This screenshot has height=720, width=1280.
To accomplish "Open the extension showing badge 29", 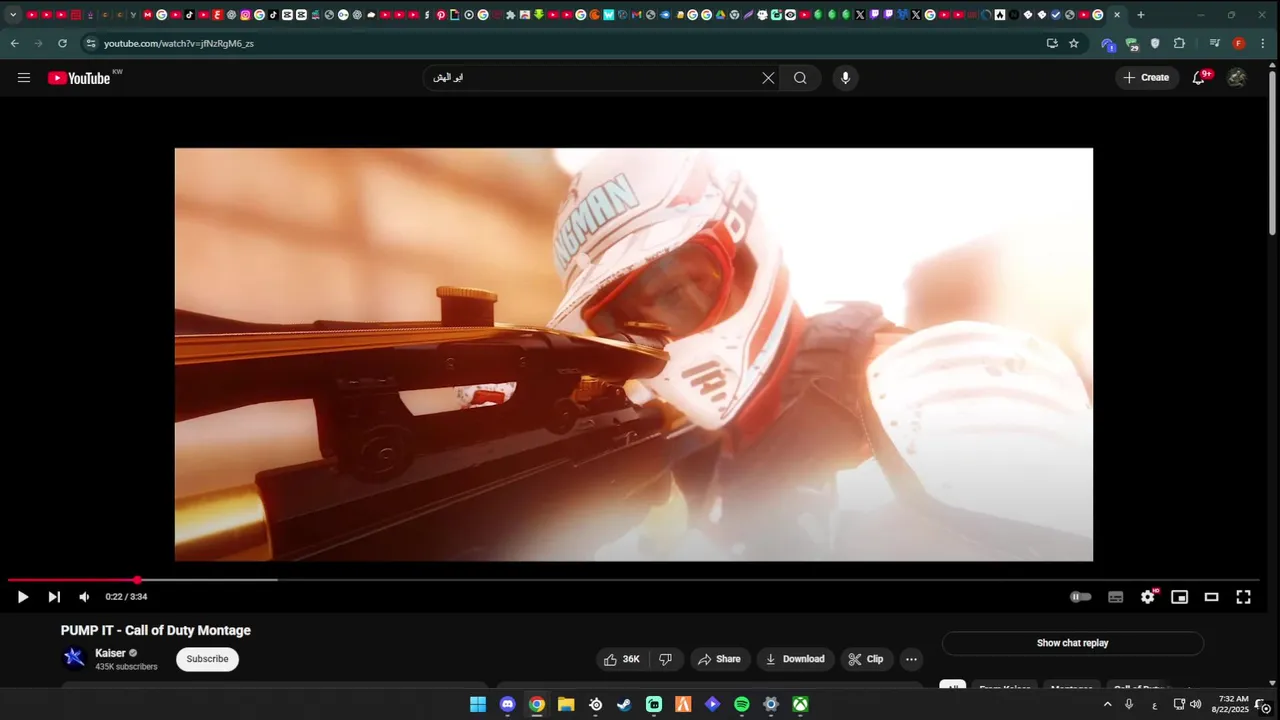I will tap(1132, 44).
